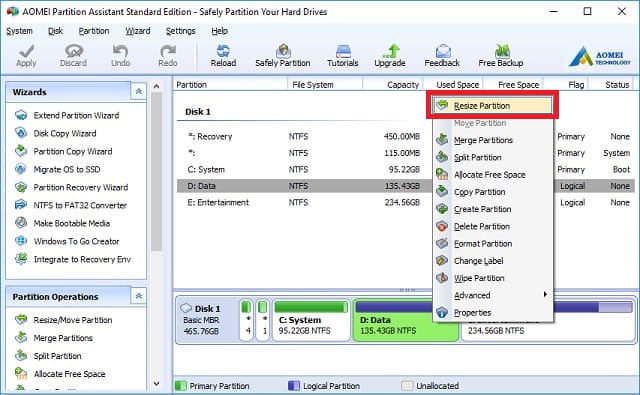This screenshot has height=395, width=640.
Task: Sort by the Status column header
Action: tap(611, 85)
